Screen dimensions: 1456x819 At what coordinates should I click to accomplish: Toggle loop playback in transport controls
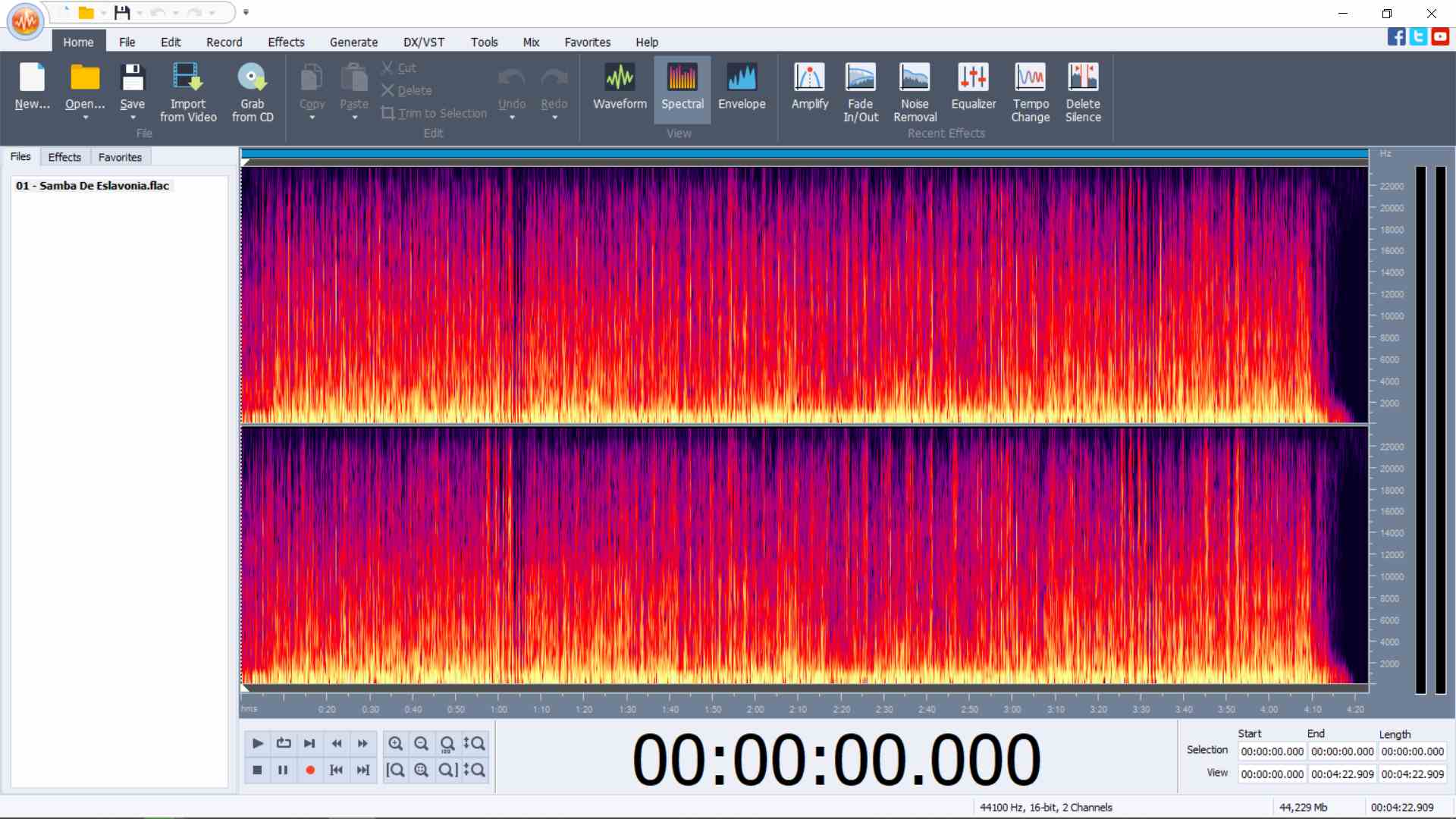pos(283,744)
